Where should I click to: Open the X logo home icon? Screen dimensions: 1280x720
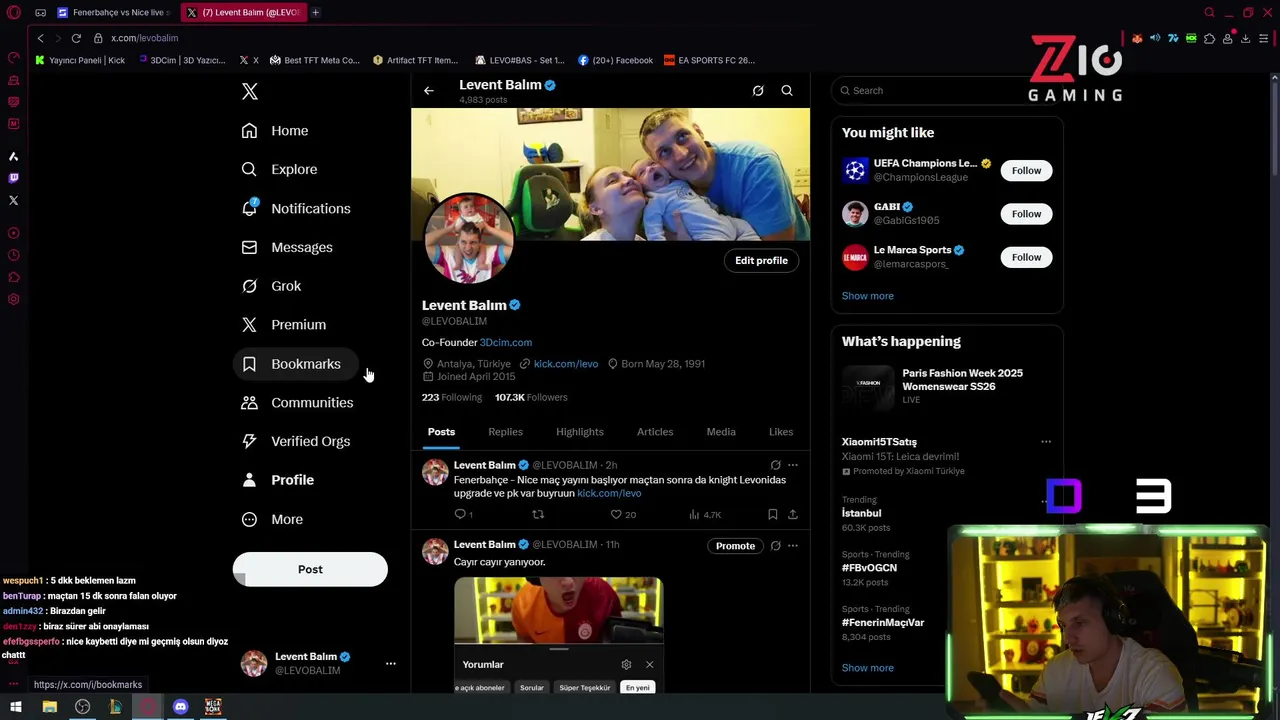pos(250,92)
